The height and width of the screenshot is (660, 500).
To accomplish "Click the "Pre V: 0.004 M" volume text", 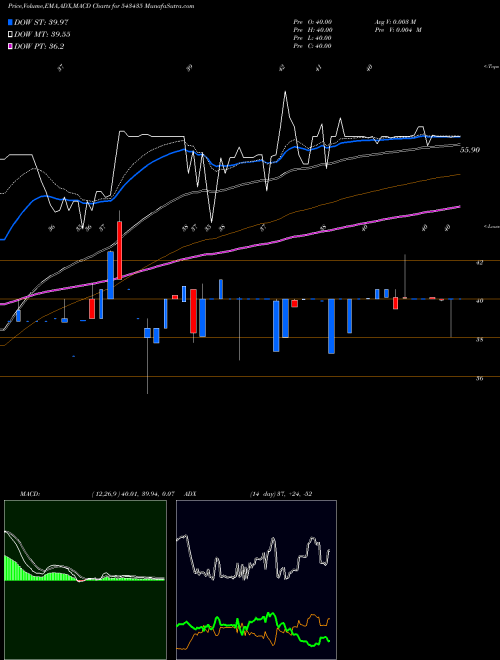I will coord(398,30).
